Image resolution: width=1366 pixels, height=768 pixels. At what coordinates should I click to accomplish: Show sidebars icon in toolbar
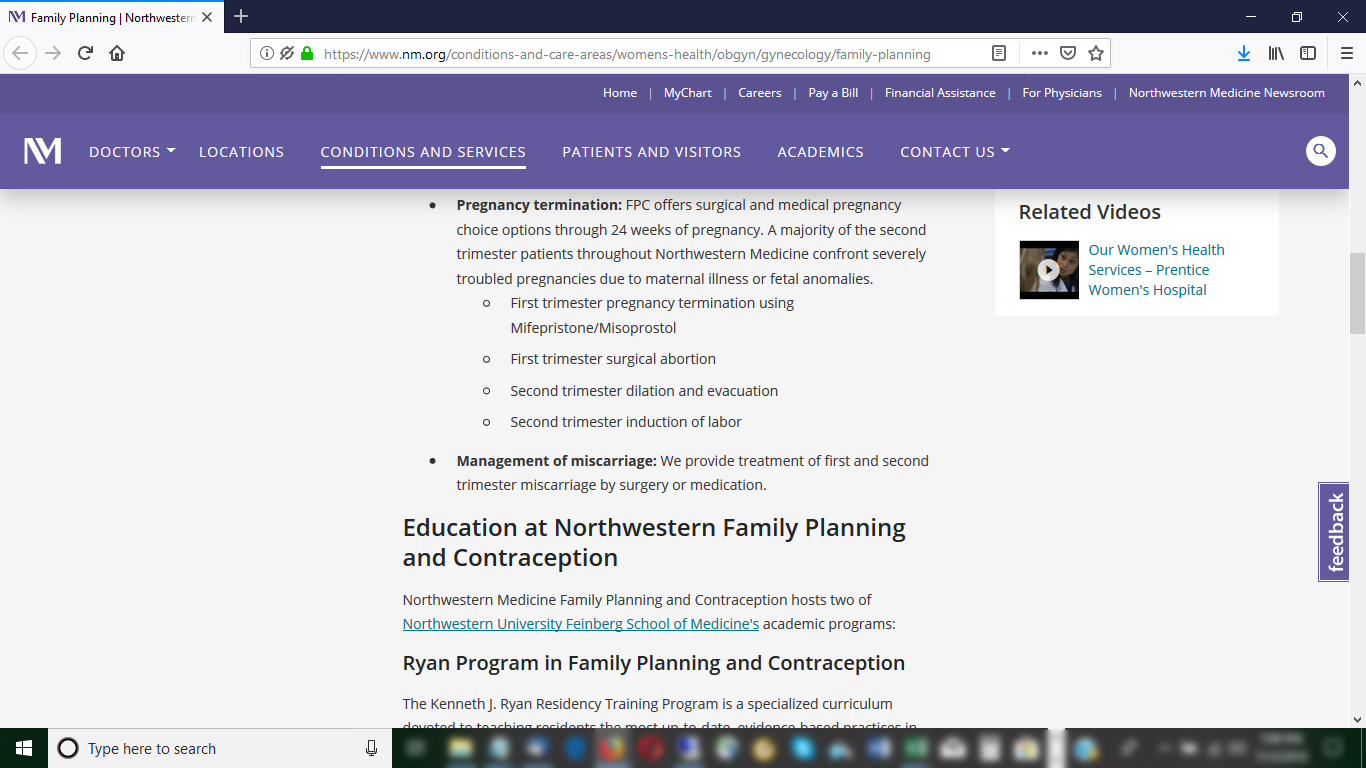(1308, 53)
